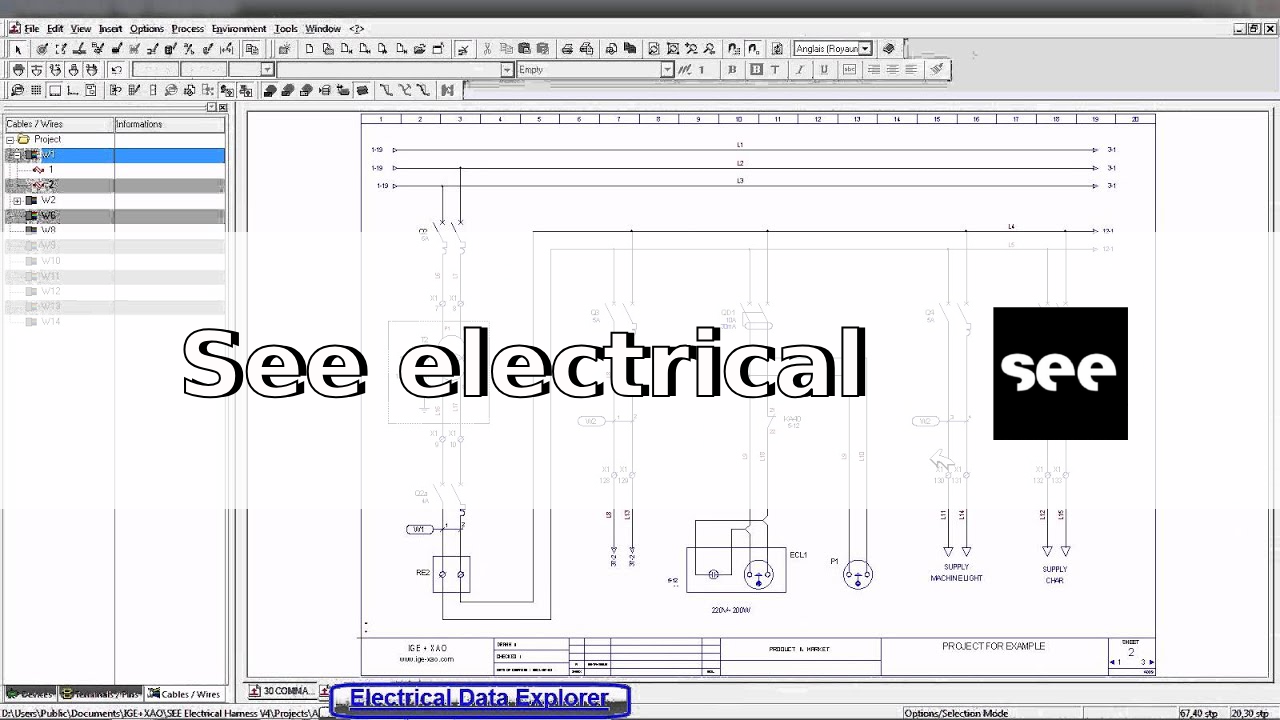
Task: Click the line style squiggle icon
Action: [685, 69]
